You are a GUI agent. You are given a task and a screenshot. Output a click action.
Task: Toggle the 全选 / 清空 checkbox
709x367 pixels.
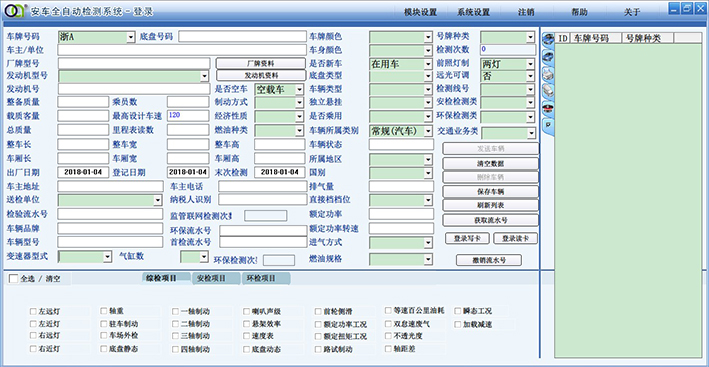pos(14,279)
